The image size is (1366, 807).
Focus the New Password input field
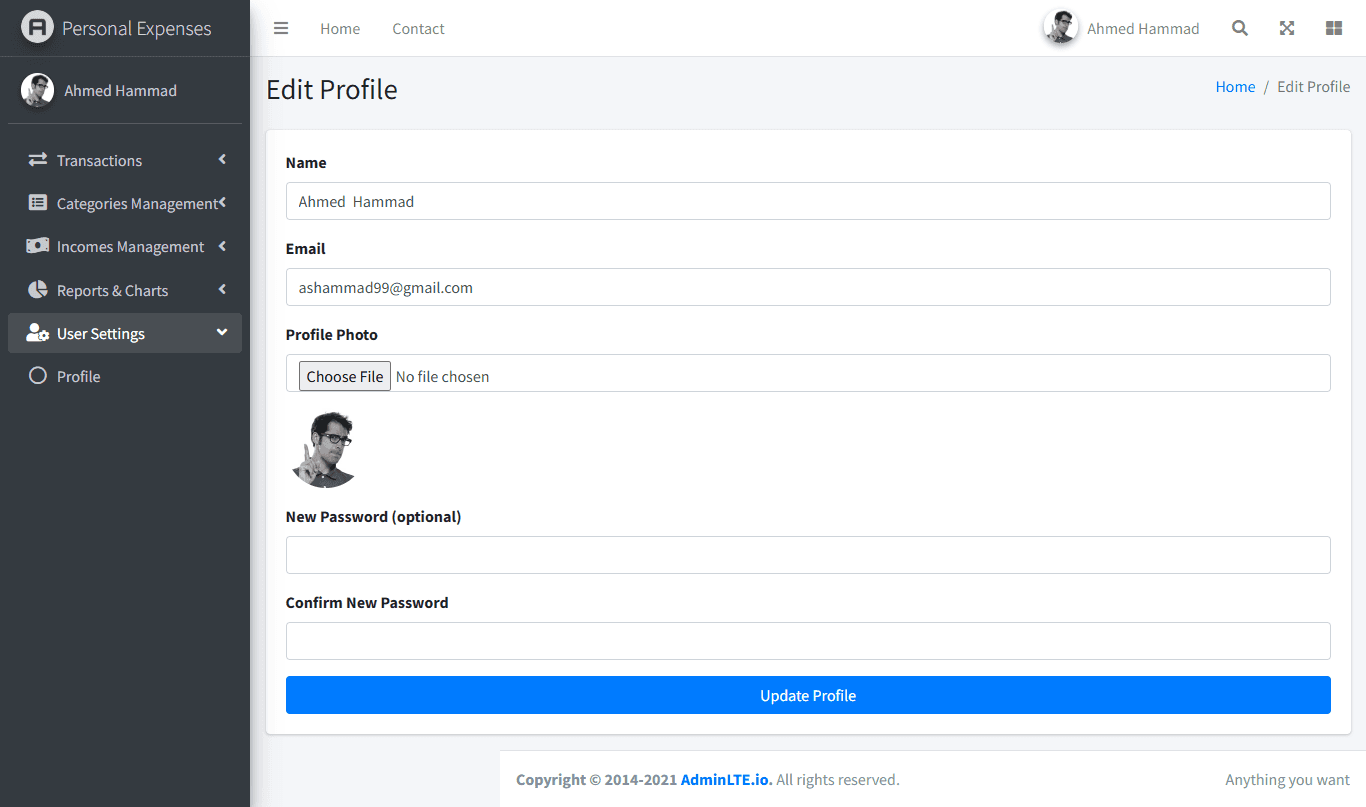coord(808,555)
